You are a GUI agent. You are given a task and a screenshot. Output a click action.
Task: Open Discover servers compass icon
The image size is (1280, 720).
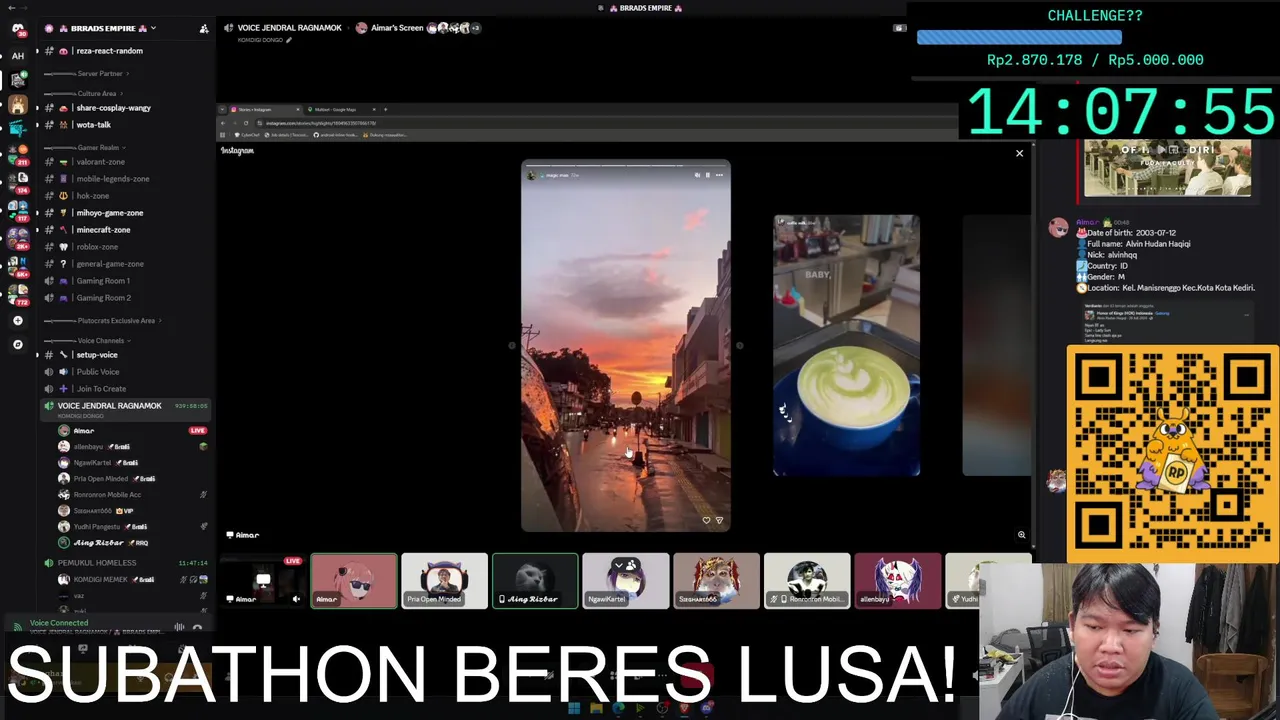coord(17,344)
